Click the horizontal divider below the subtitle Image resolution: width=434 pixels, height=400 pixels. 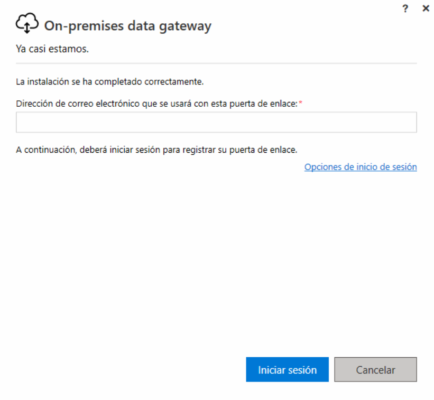click(x=216, y=63)
